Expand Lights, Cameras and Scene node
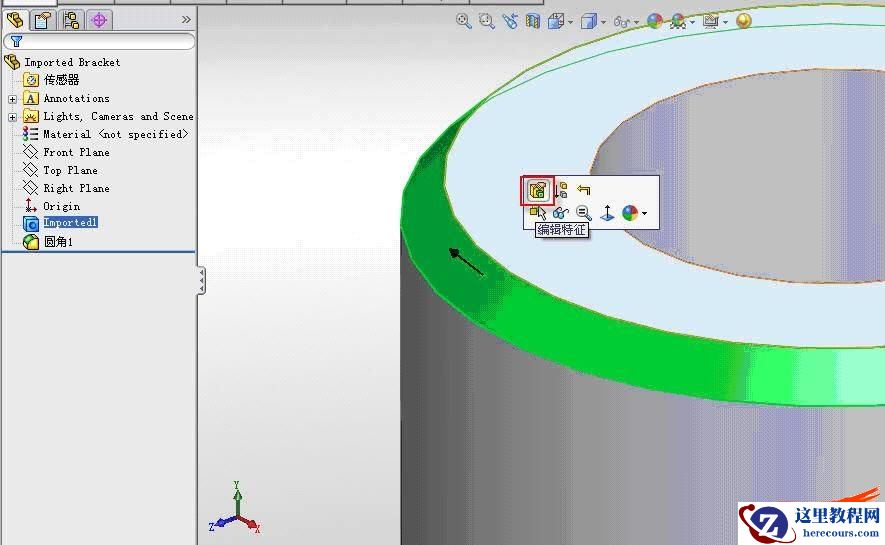Screen dimensions: 885x545 12,117
